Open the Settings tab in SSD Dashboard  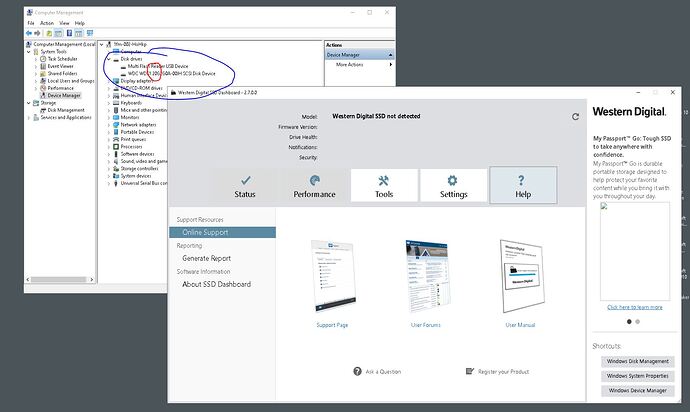[454, 186]
